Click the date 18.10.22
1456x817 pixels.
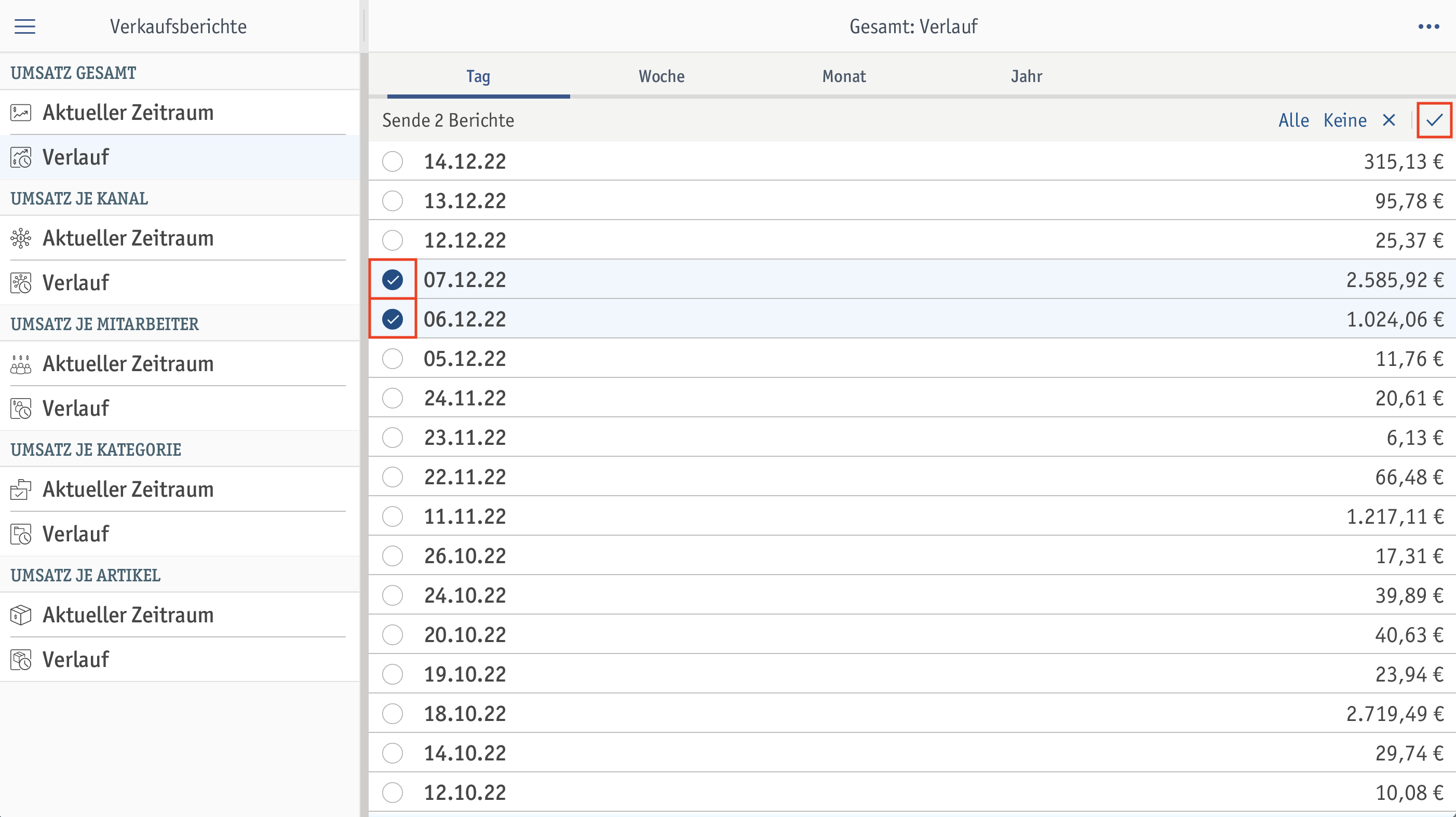coord(465,714)
